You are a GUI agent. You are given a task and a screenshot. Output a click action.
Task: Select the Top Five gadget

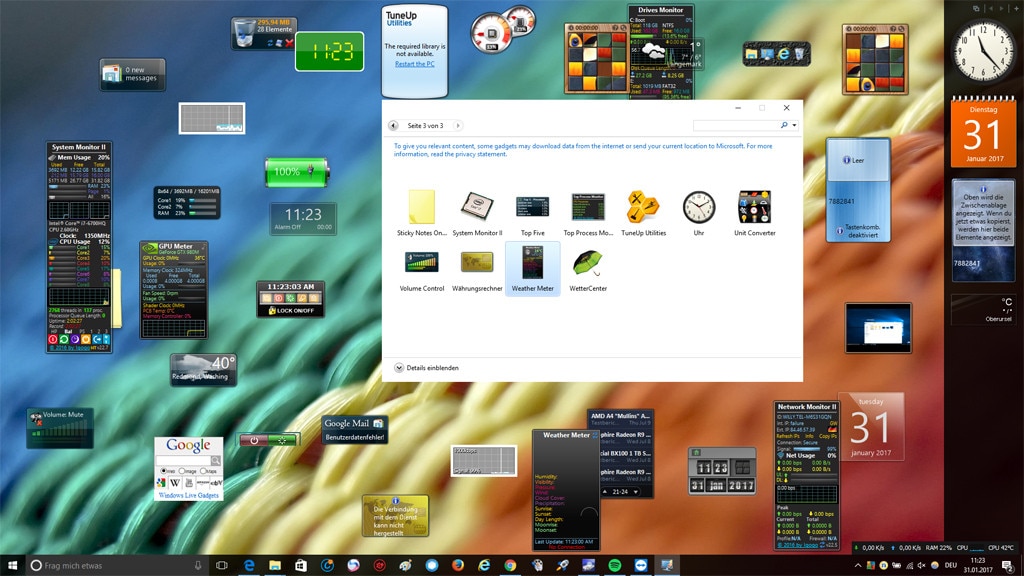533,214
